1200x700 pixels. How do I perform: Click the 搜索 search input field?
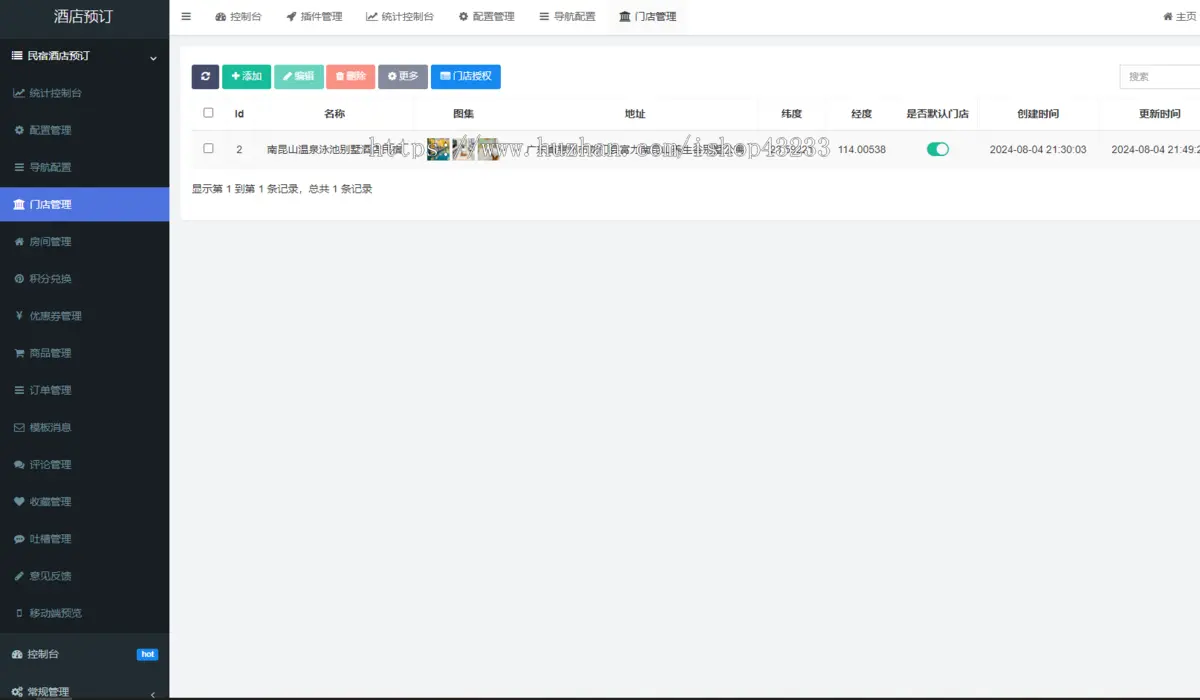[x=1160, y=77]
